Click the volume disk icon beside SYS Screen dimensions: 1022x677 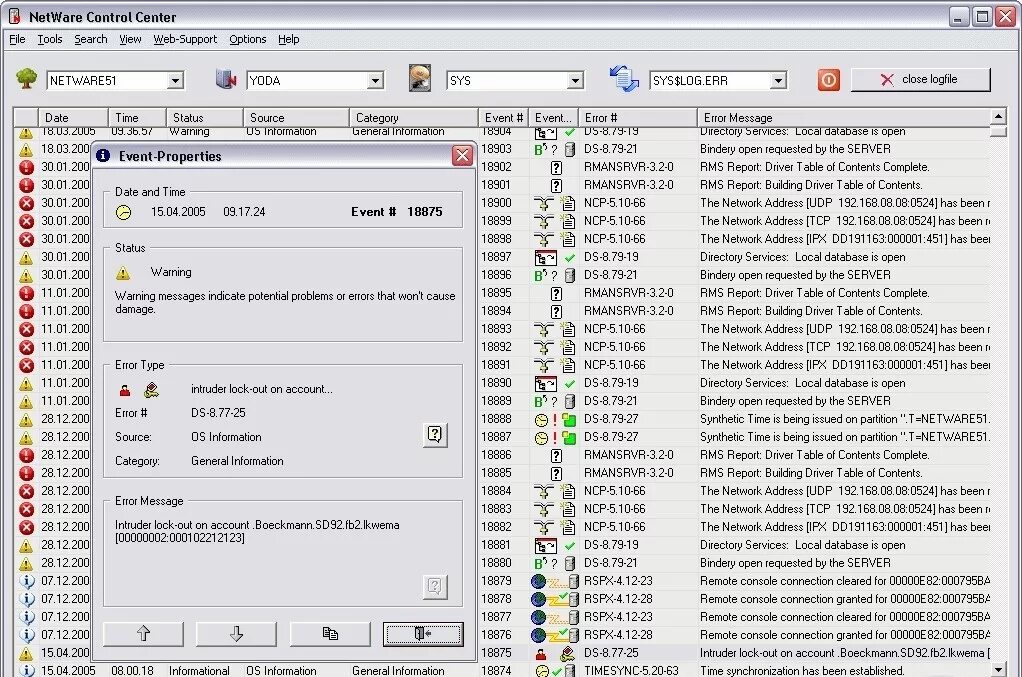(420, 78)
